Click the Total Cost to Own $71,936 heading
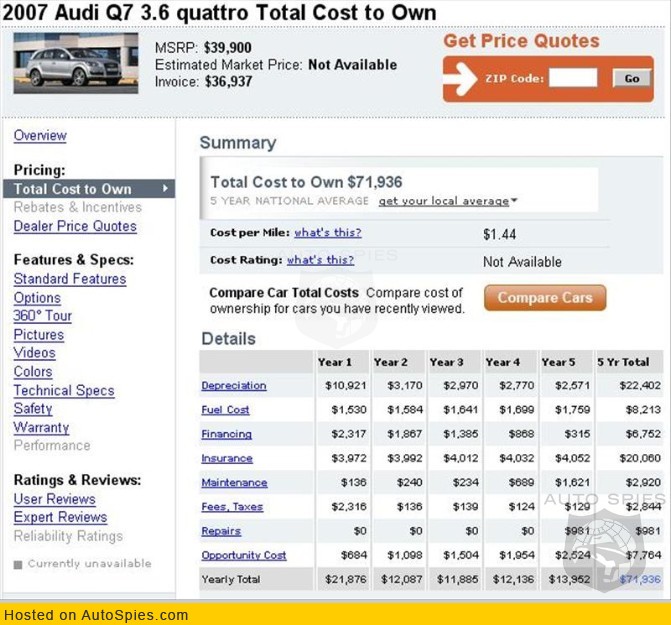Screen dimensions: 671x625 tap(306, 182)
